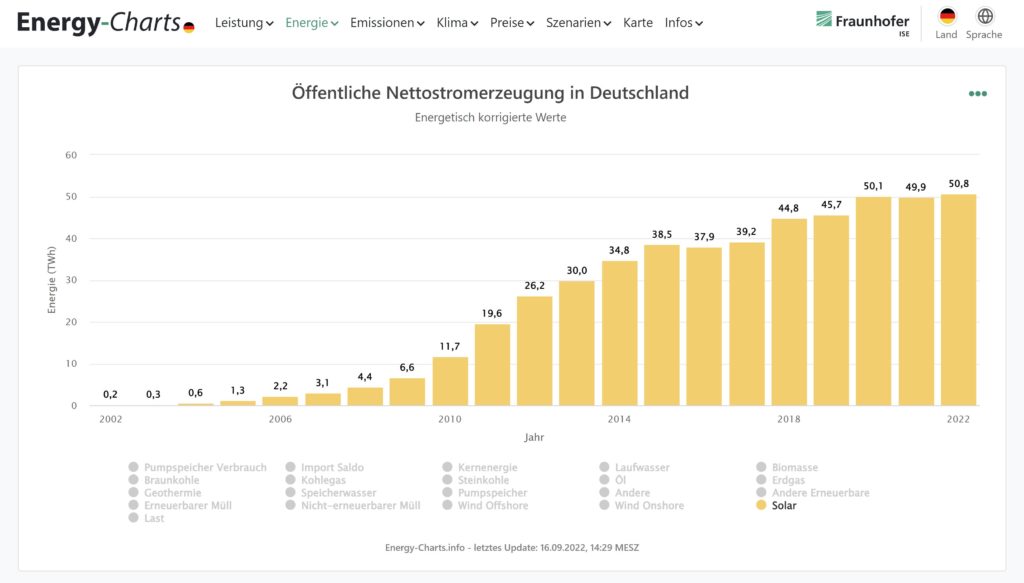Expand the Klima dropdown

pyautogui.click(x=454, y=22)
